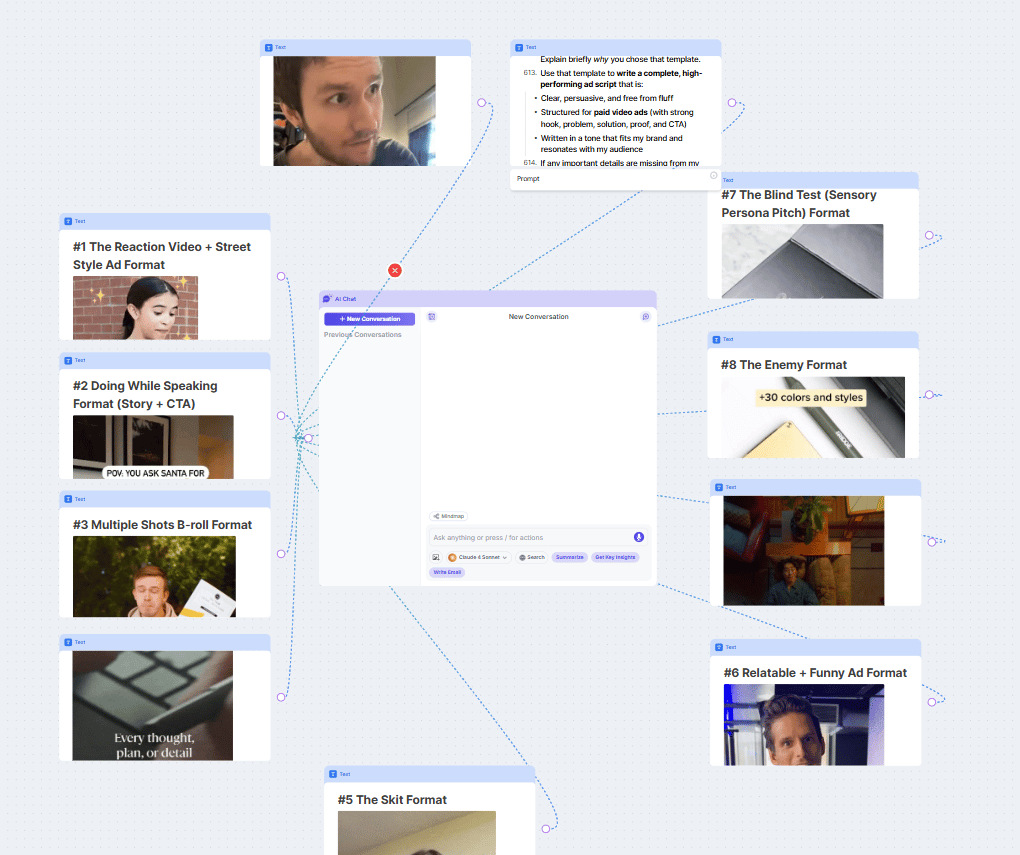The height and width of the screenshot is (855, 1020).
Task: Click Text icon on Every thought card
Action: (68, 642)
